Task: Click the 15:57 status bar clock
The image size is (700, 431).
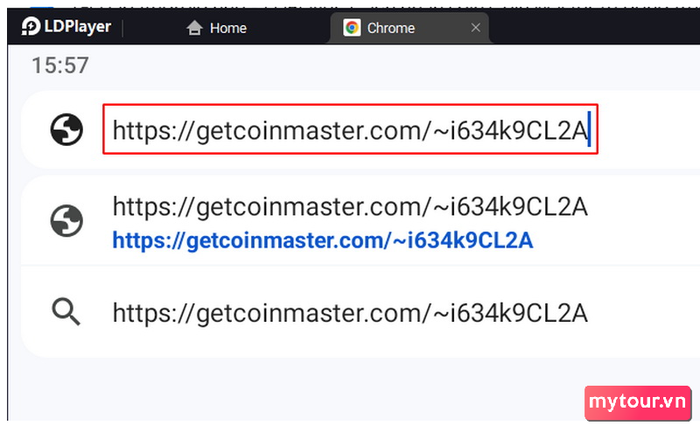Action: coord(60,66)
